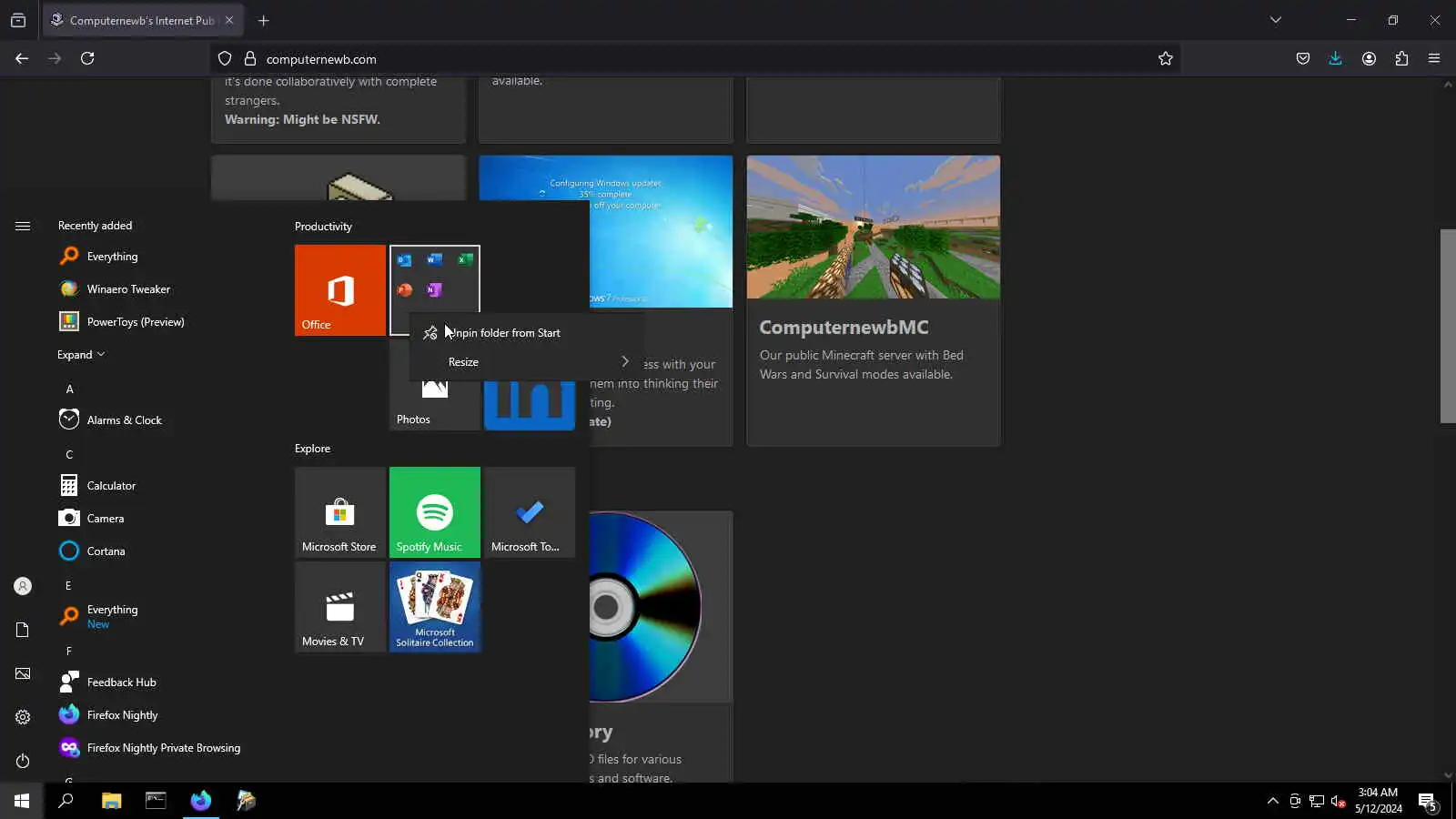
Task: Click the page vertical scrollbar thumb
Action: pyautogui.click(x=1448, y=326)
